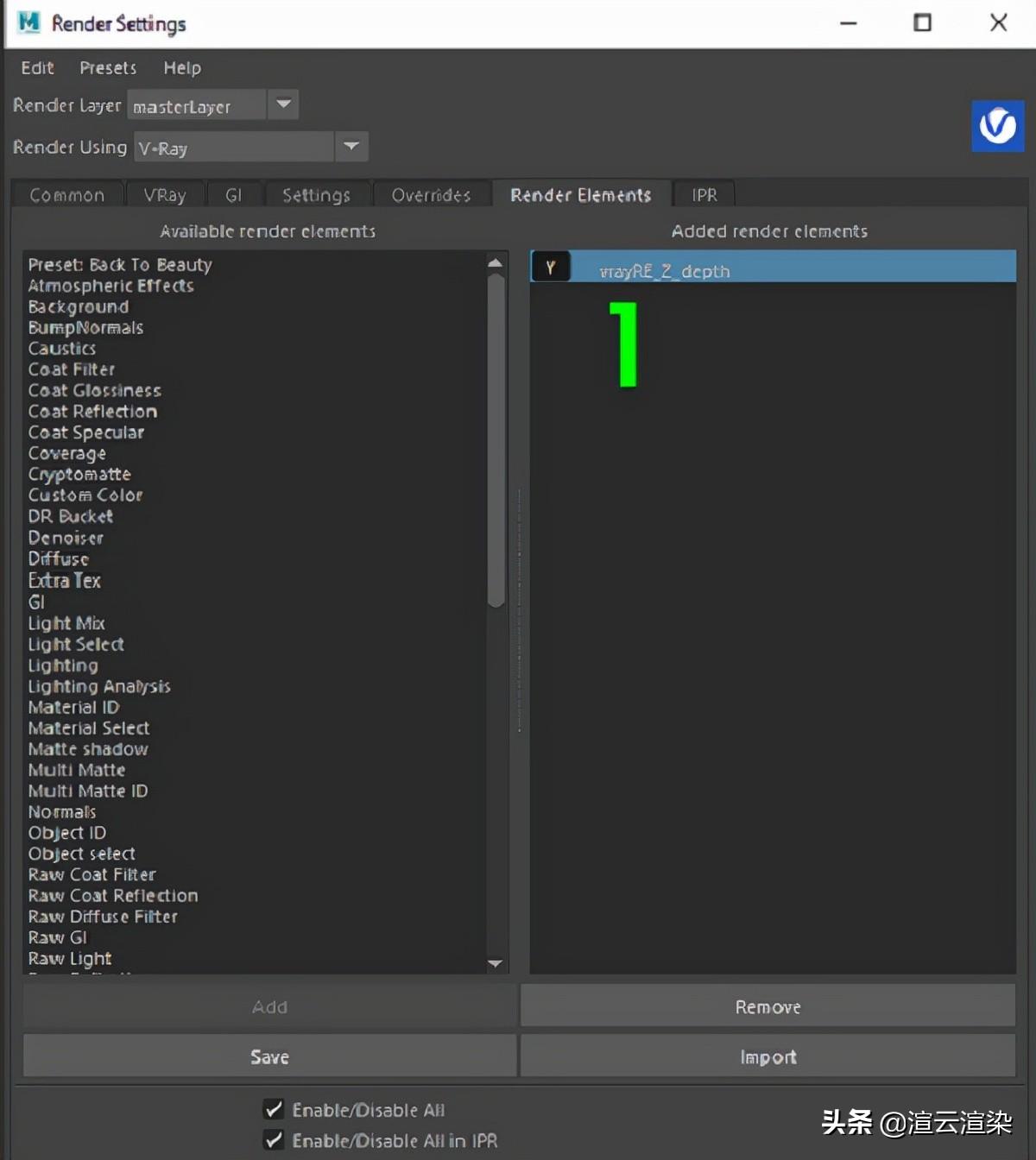Select Coat Glossiness element
Viewport: 1036px width, 1160px height.
point(94,390)
